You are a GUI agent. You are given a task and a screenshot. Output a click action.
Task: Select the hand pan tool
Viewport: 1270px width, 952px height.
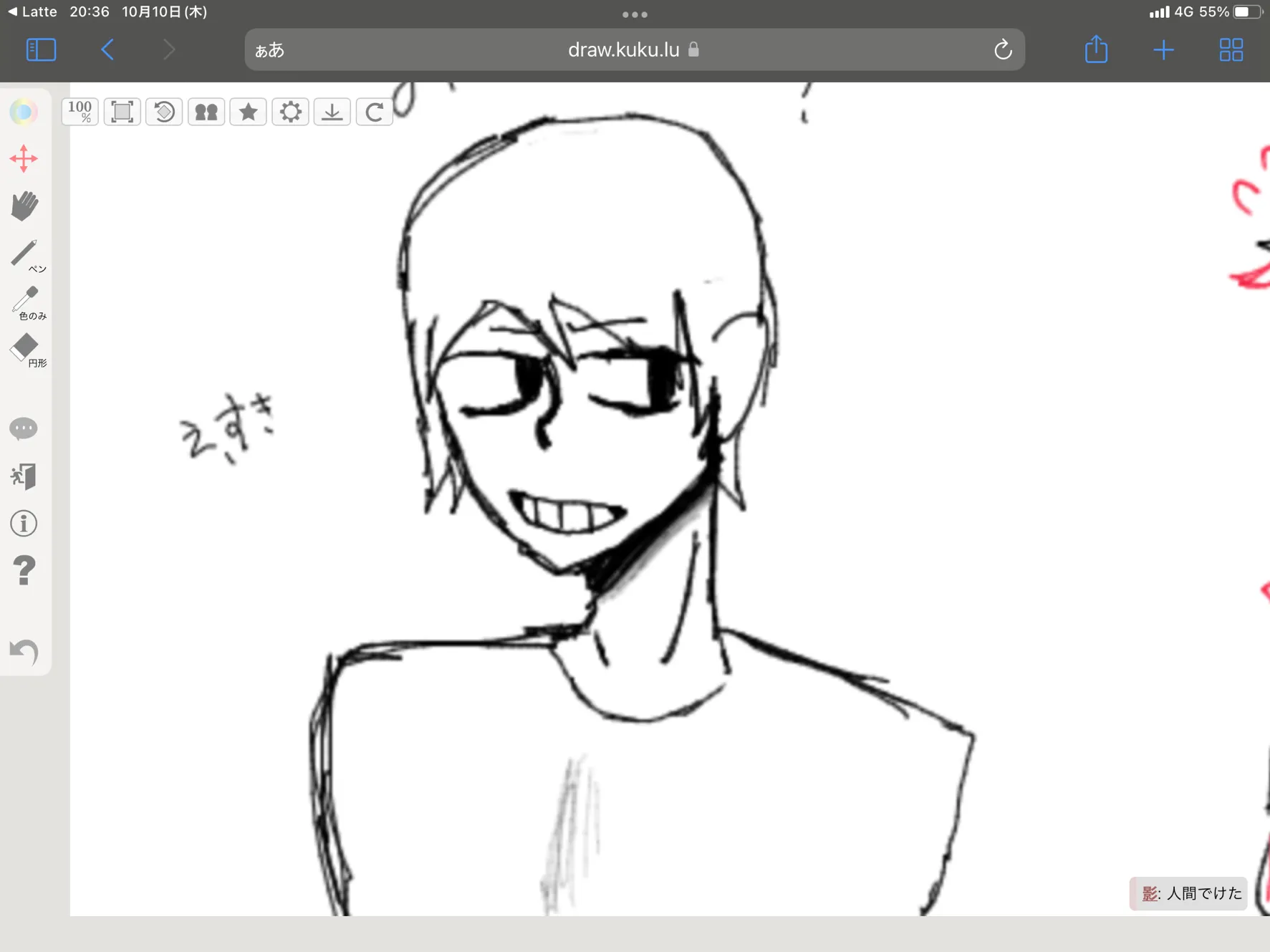tap(24, 206)
